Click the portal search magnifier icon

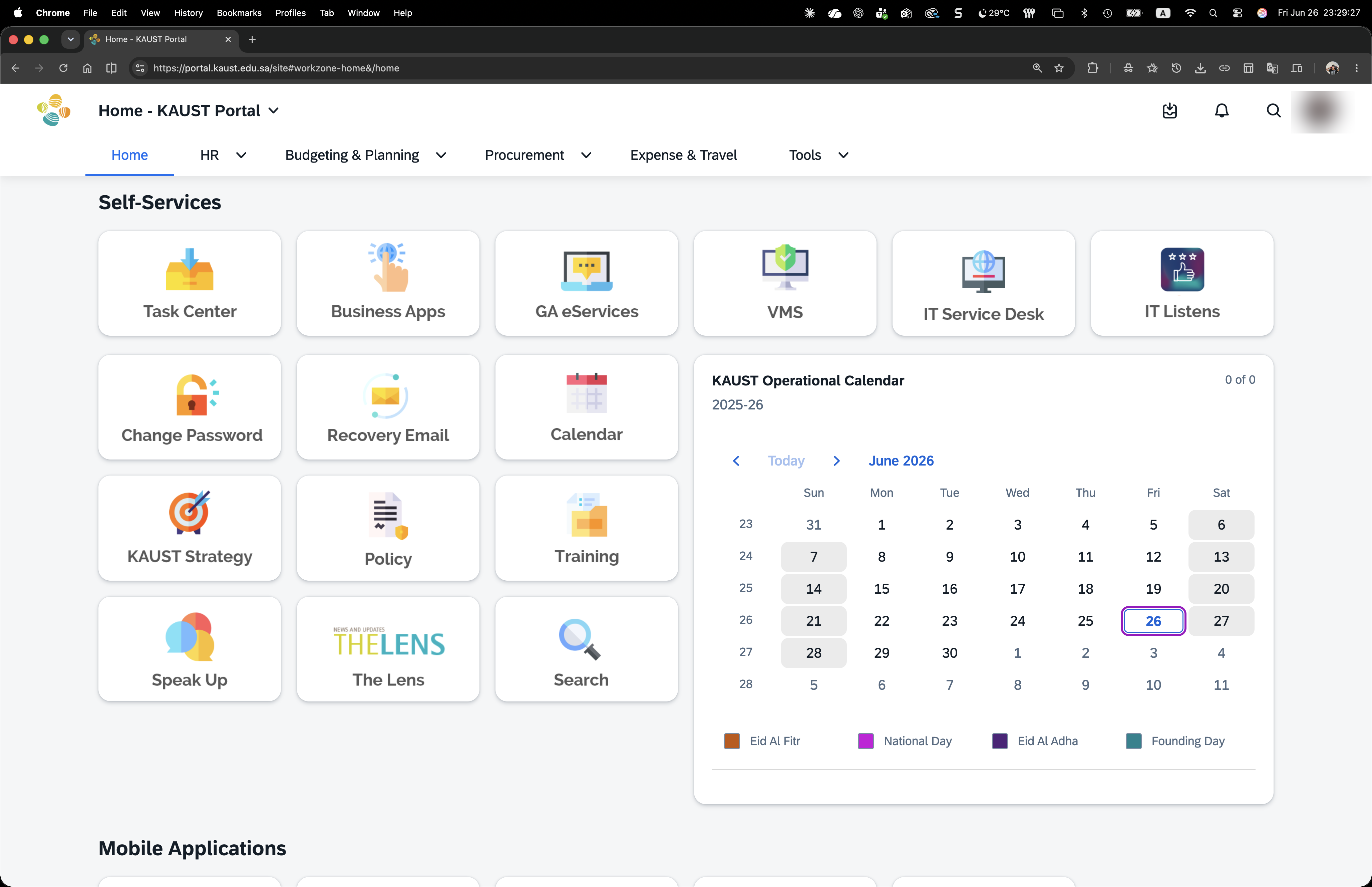click(1274, 110)
